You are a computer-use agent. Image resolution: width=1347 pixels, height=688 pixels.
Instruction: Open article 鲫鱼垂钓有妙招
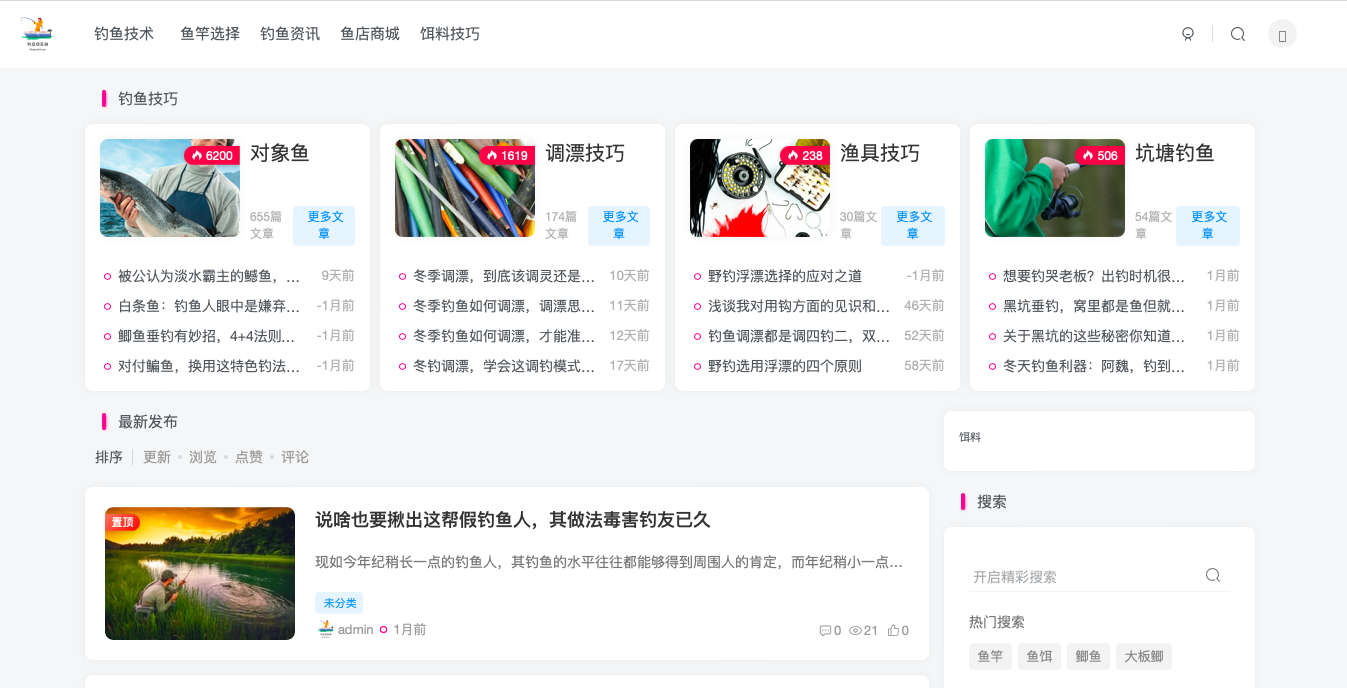tap(207, 336)
